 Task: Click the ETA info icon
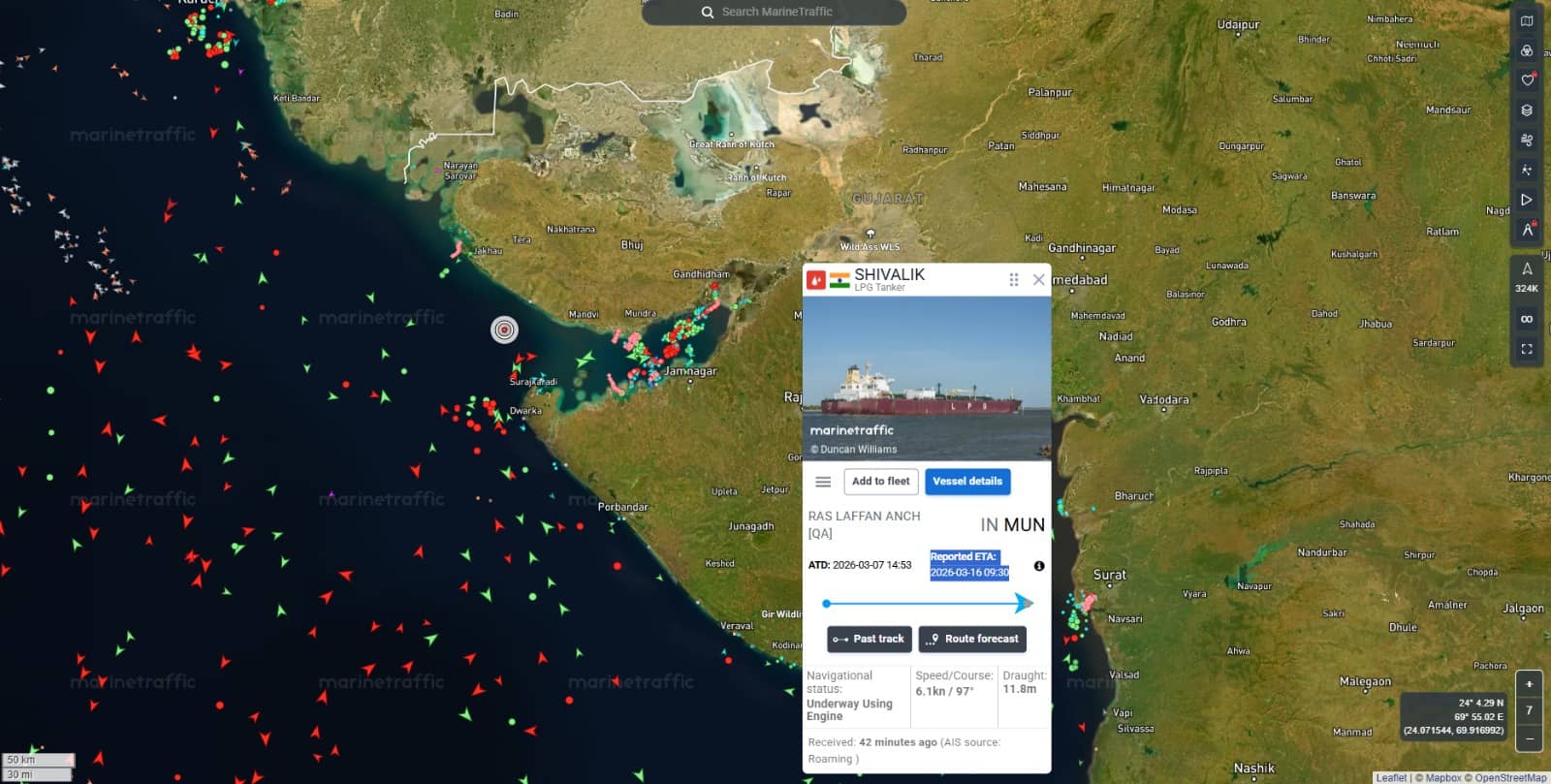tap(1039, 566)
